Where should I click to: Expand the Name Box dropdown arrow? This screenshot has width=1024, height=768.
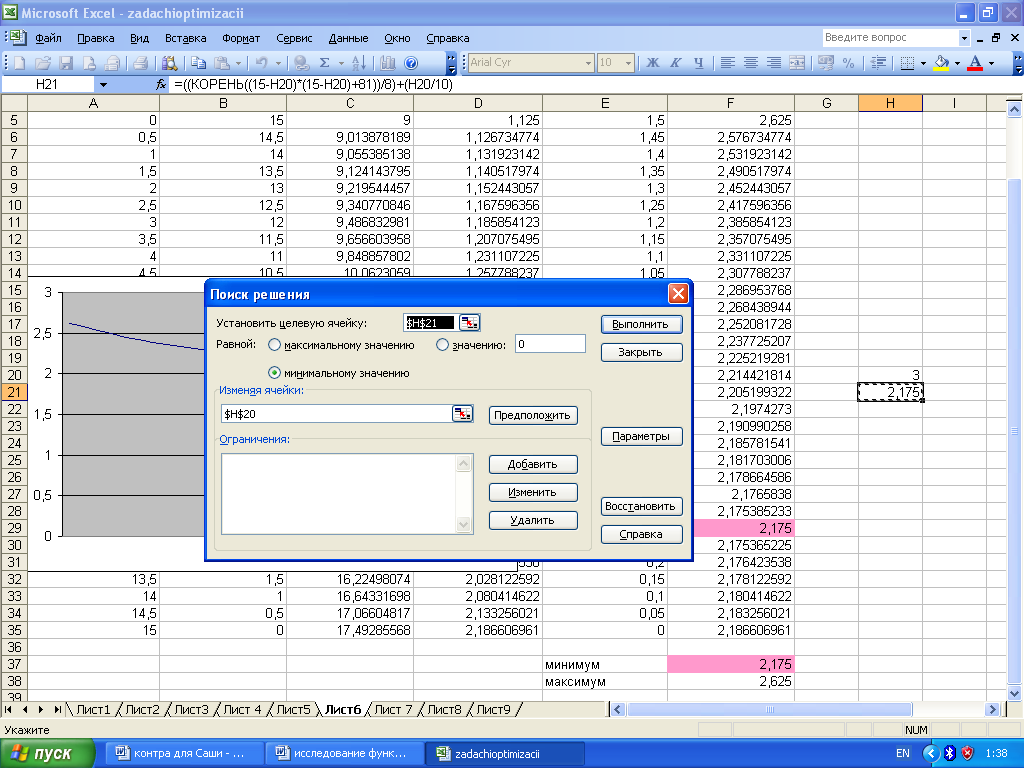pyautogui.click(x=102, y=85)
